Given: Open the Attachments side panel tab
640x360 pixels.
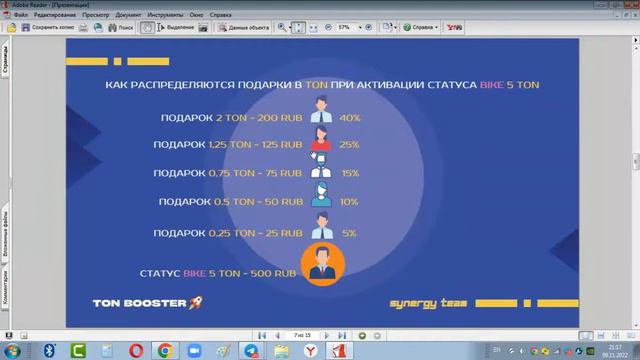Looking at the screenshot, I should point(5,233).
